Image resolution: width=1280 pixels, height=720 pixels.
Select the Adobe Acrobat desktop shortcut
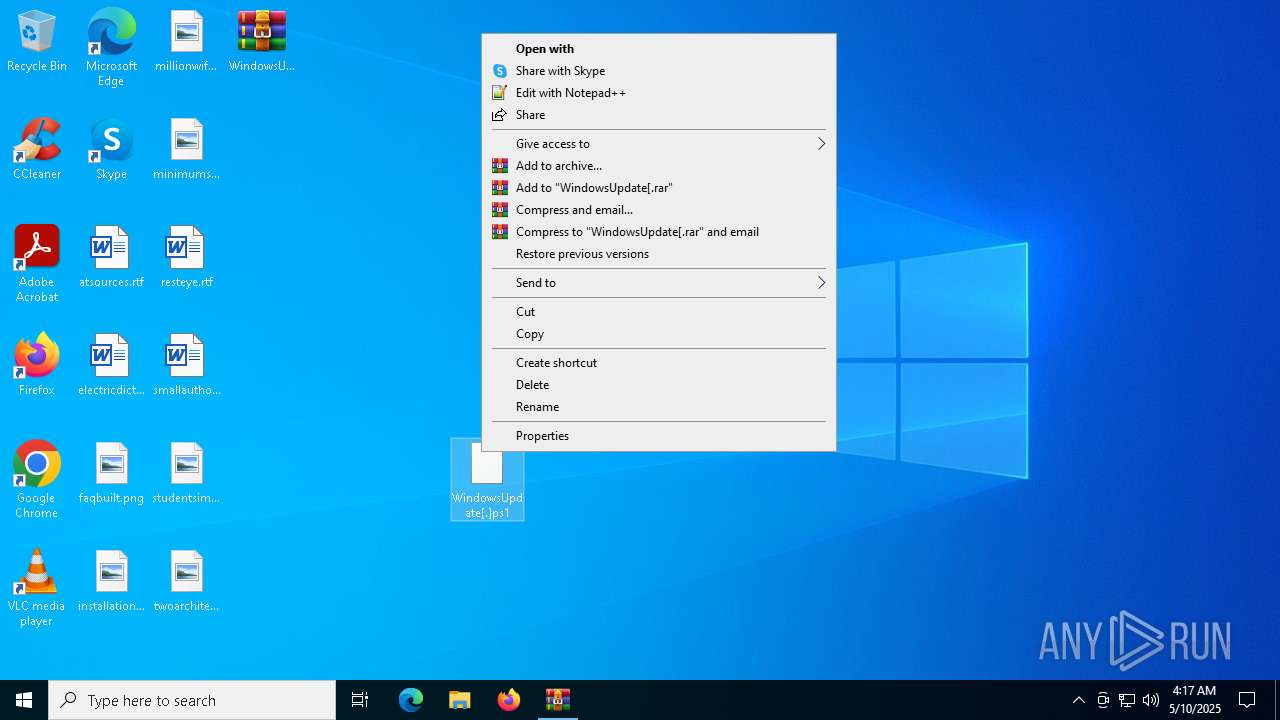pyautogui.click(x=37, y=264)
